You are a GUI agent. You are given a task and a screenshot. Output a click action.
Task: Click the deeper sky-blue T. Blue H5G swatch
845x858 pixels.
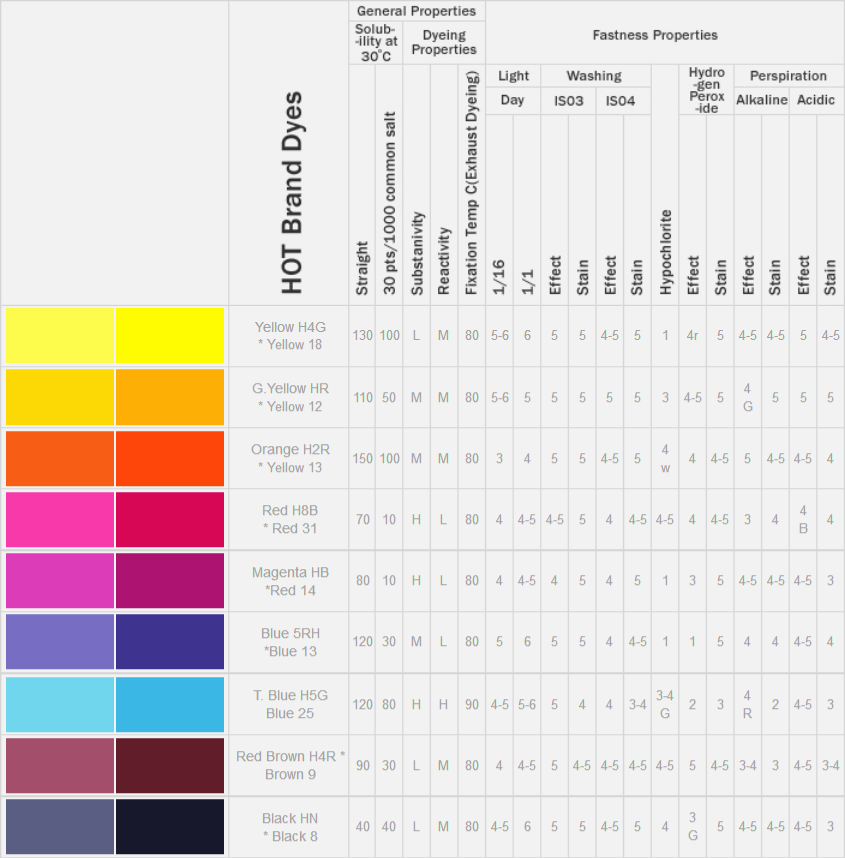170,705
